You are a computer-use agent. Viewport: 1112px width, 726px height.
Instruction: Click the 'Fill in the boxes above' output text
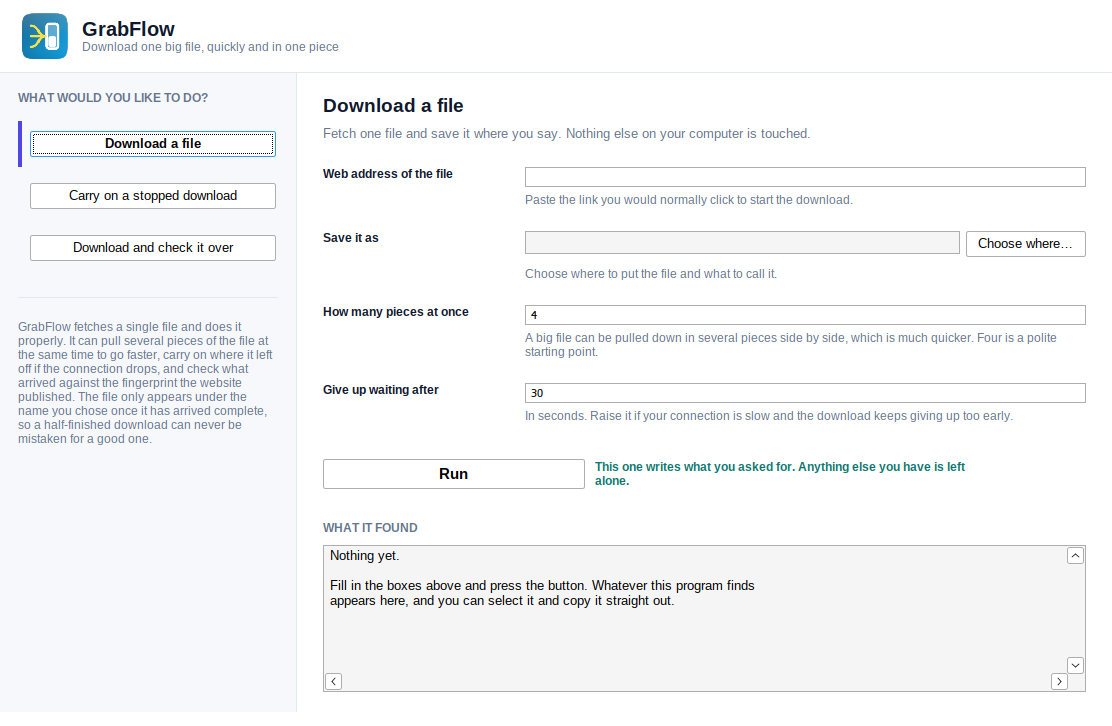542,593
